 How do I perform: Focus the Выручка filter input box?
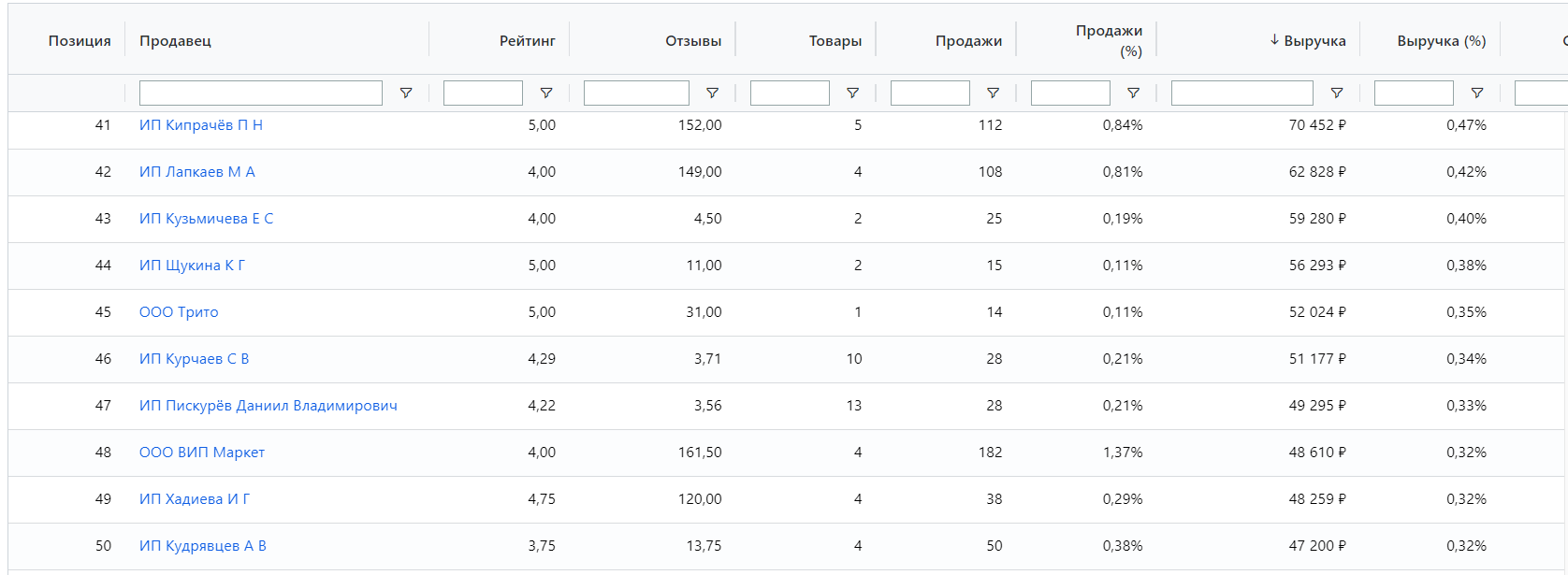pyautogui.click(x=1241, y=93)
